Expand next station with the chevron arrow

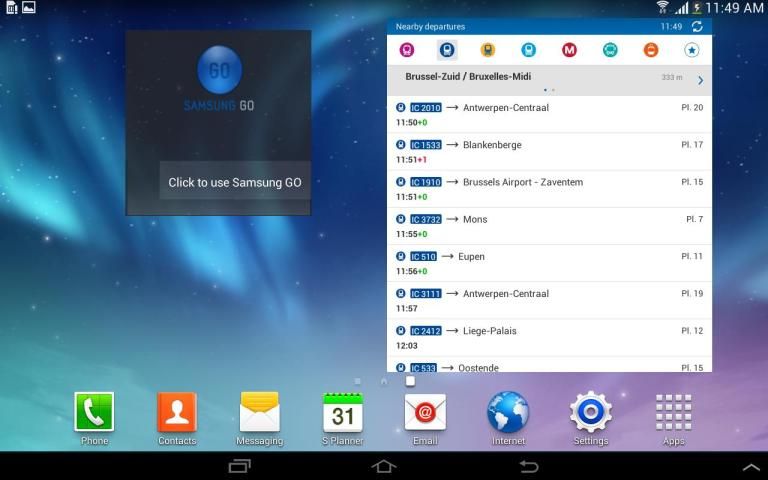pyautogui.click(x=700, y=80)
